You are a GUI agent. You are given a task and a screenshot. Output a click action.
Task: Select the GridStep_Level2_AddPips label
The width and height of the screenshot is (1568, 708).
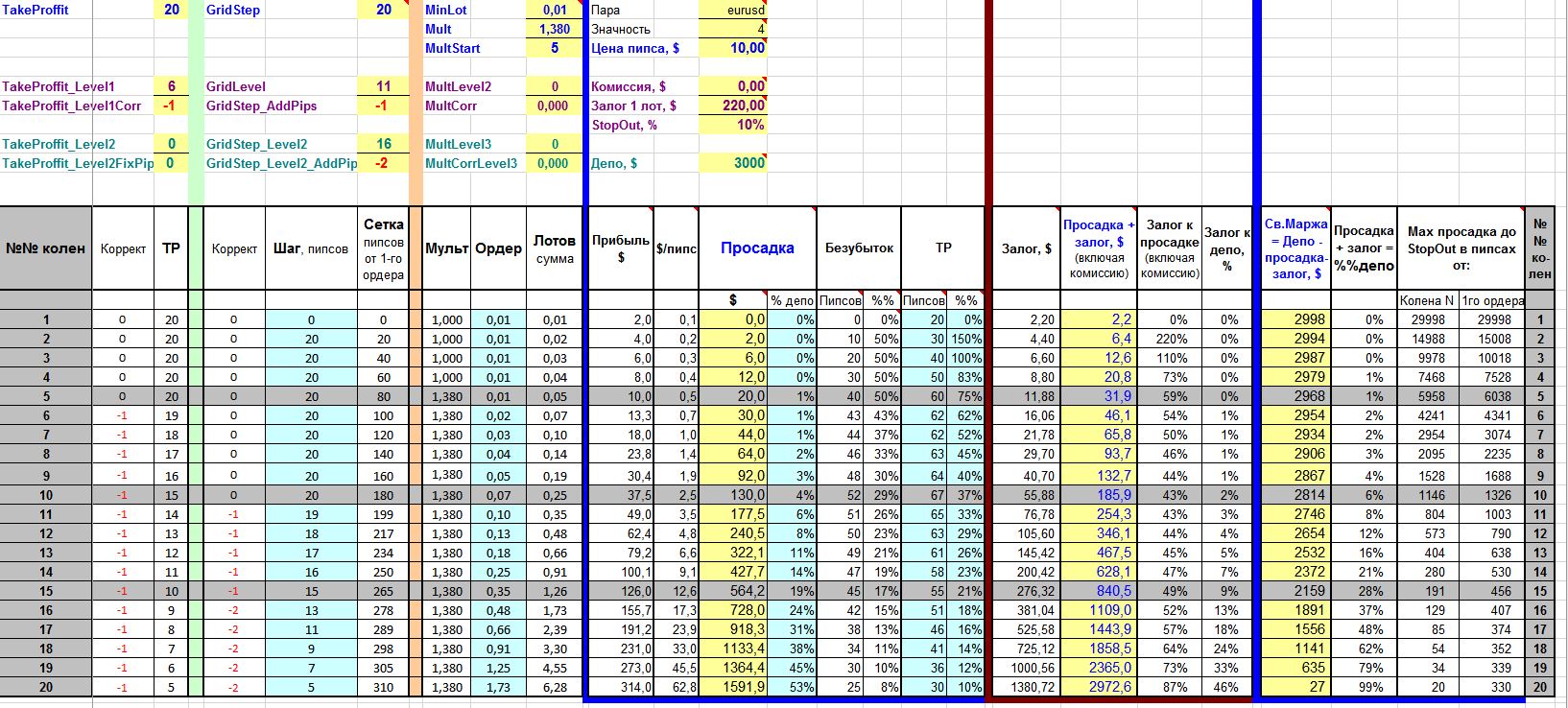[281, 163]
